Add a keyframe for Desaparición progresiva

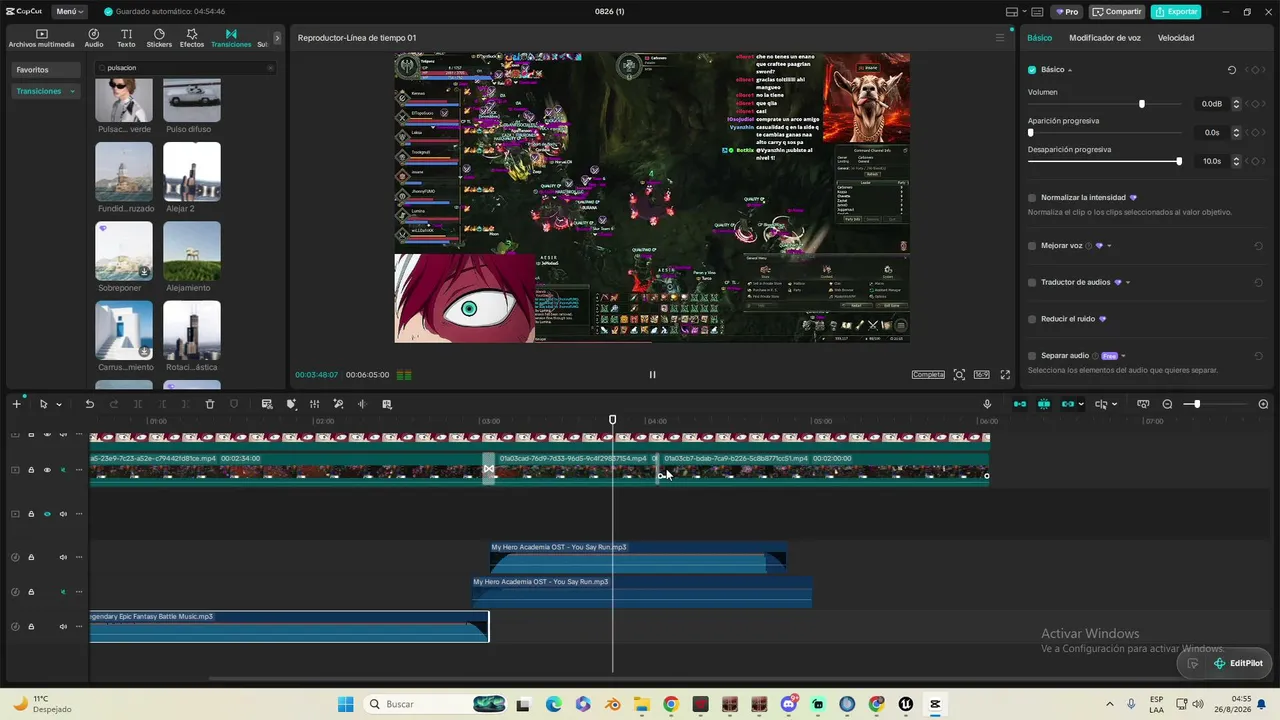pos(1255,161)
